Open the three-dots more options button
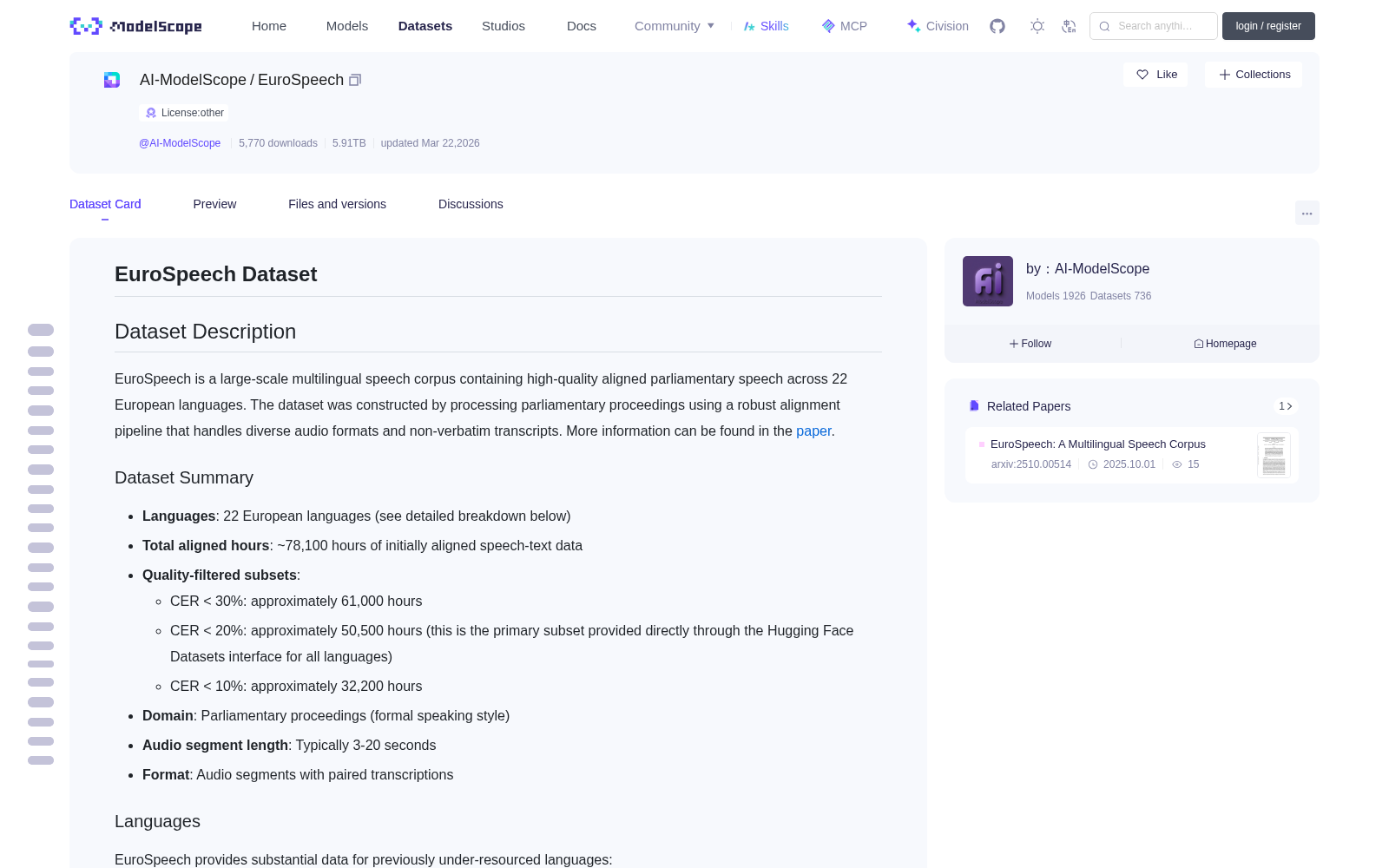Screen dimensions: 1389x868 tap(1307, 213)
